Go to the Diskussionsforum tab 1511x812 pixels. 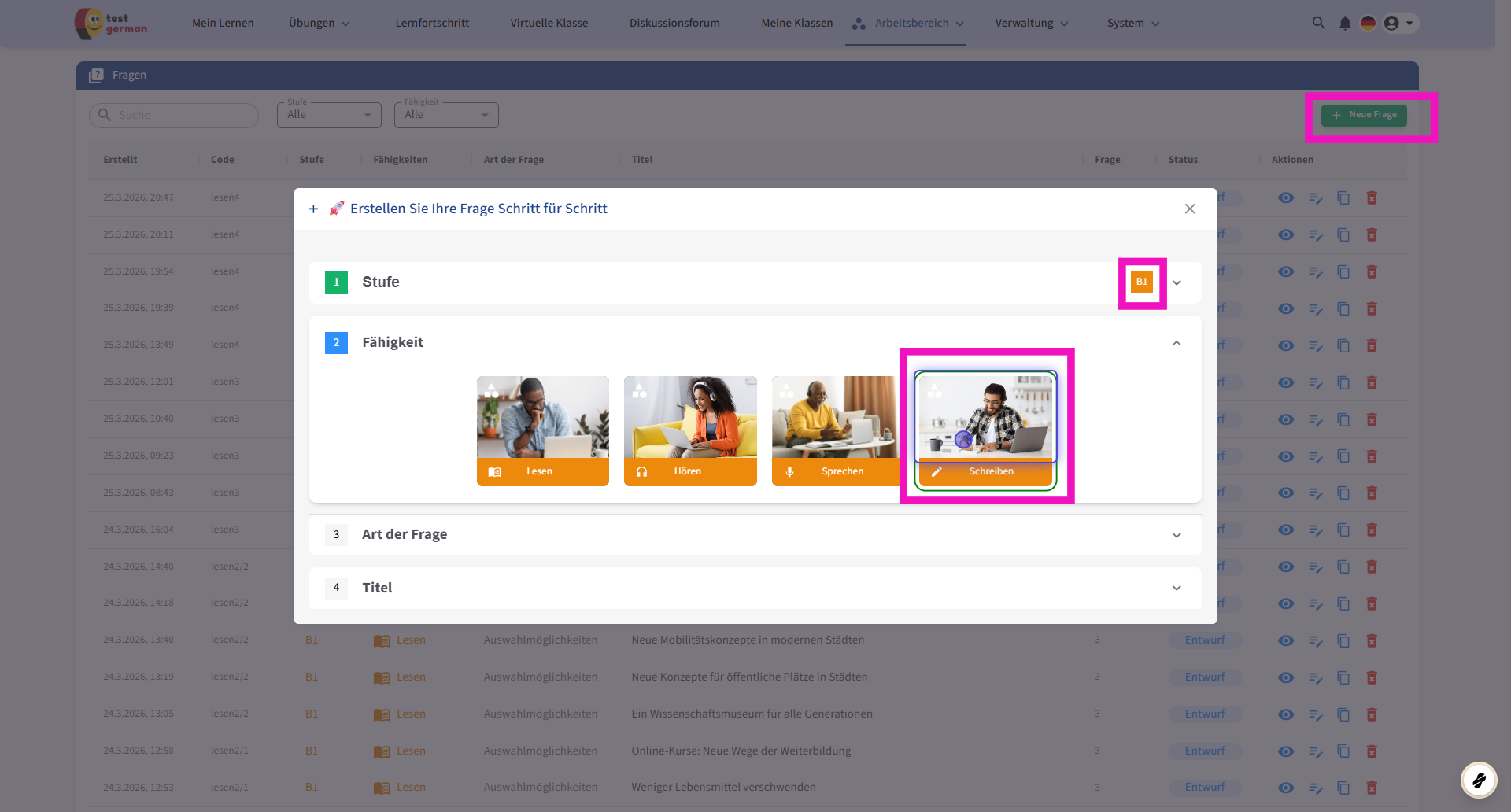pos(674,23)
